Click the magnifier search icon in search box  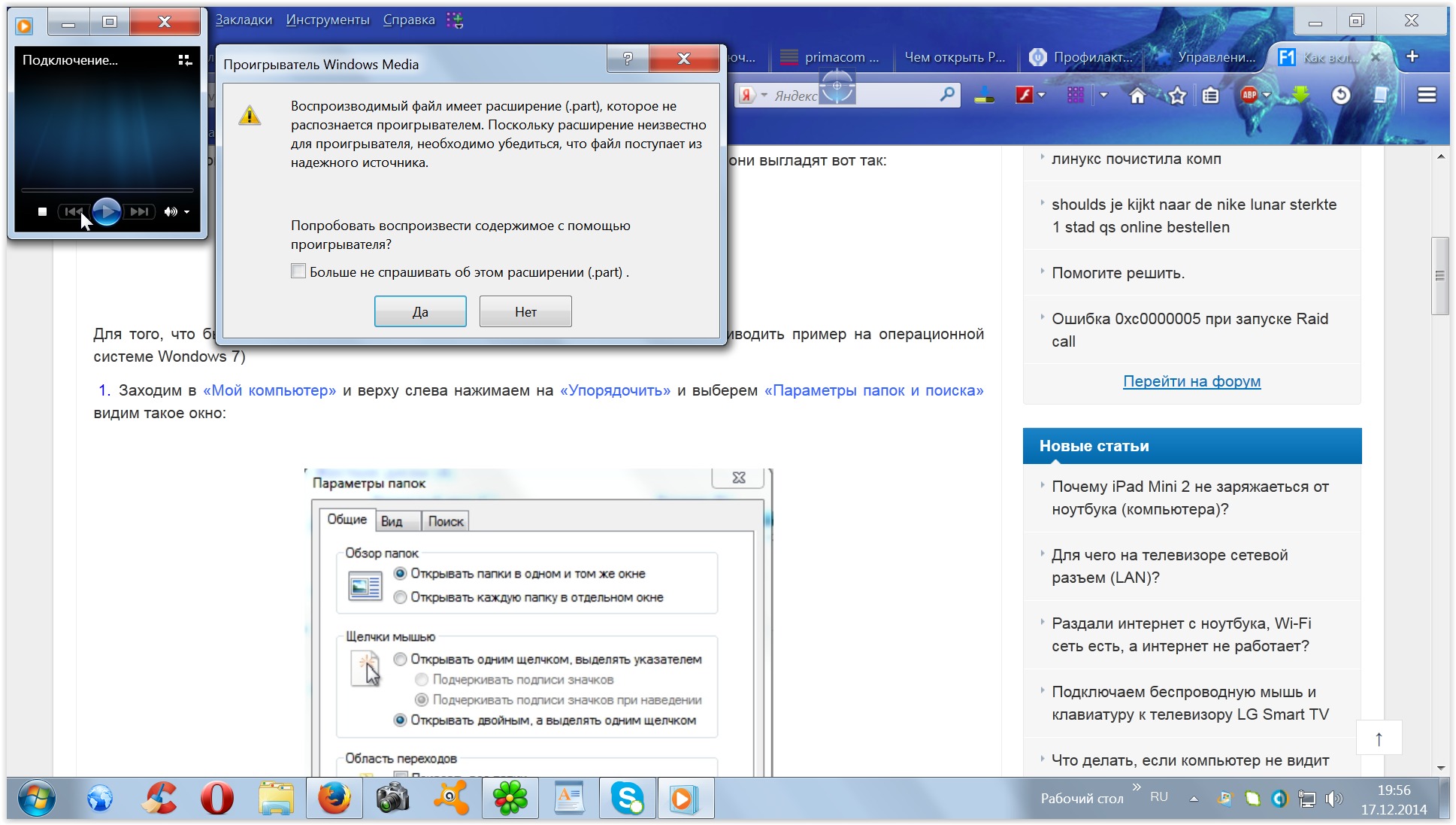point(947,95)
